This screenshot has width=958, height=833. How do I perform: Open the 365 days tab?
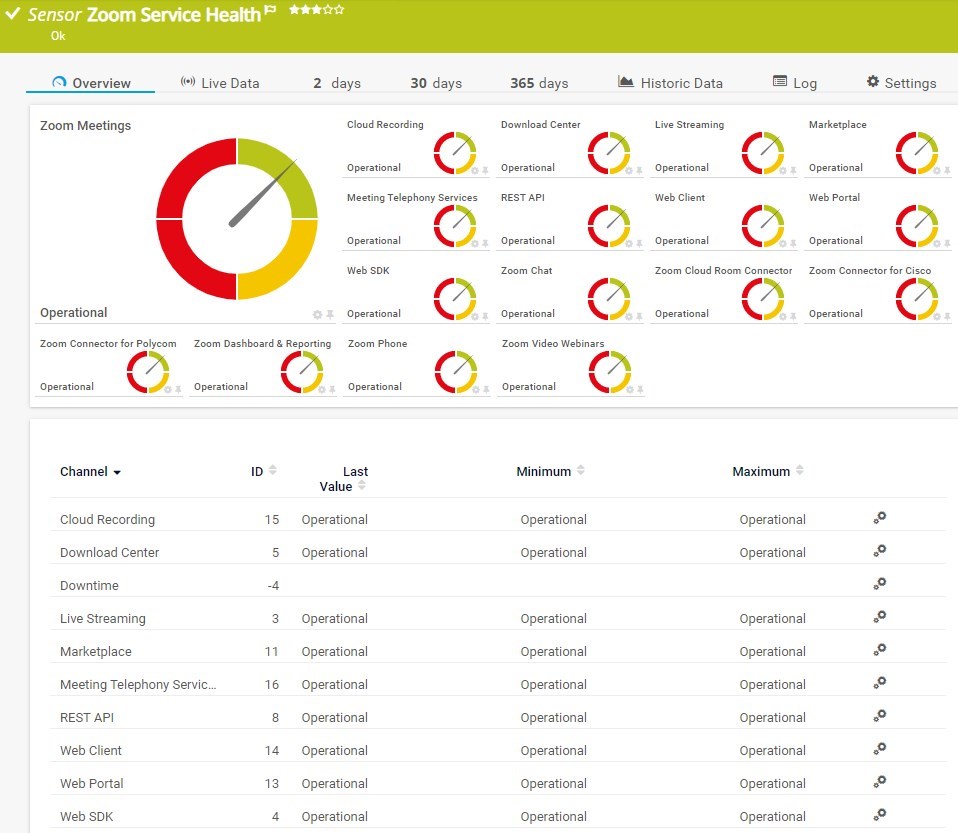pos(538,83)
